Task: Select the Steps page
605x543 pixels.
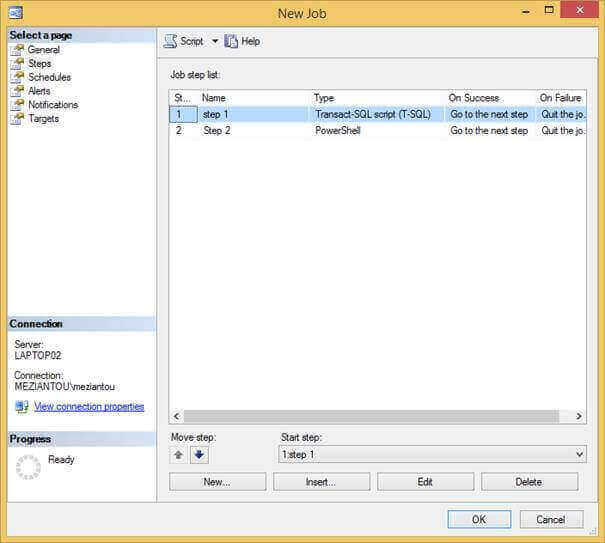Action: pyautogui.click(x=39, y=64)
